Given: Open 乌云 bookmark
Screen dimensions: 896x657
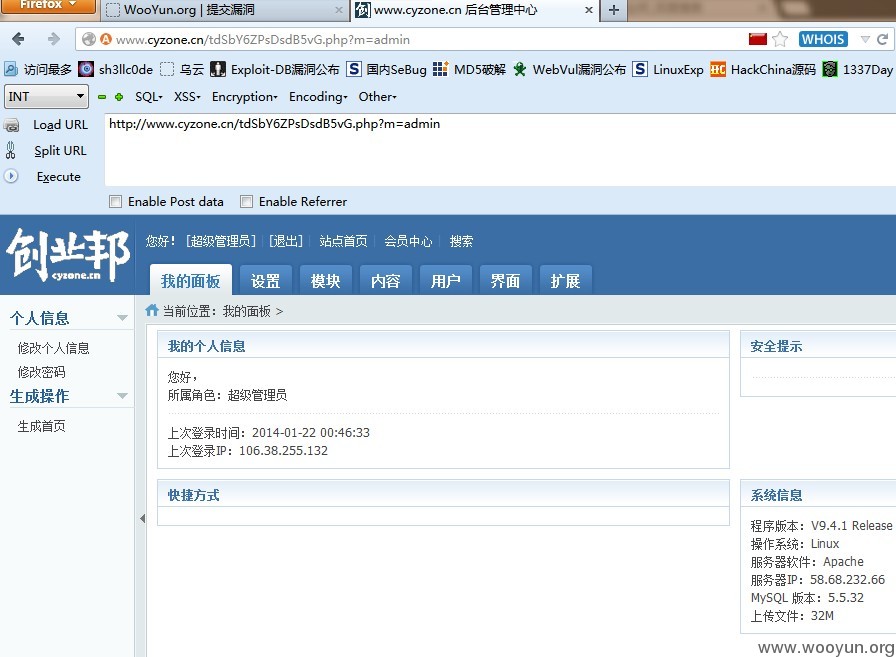Looking at the screenshot, I should tap(182, 70).
